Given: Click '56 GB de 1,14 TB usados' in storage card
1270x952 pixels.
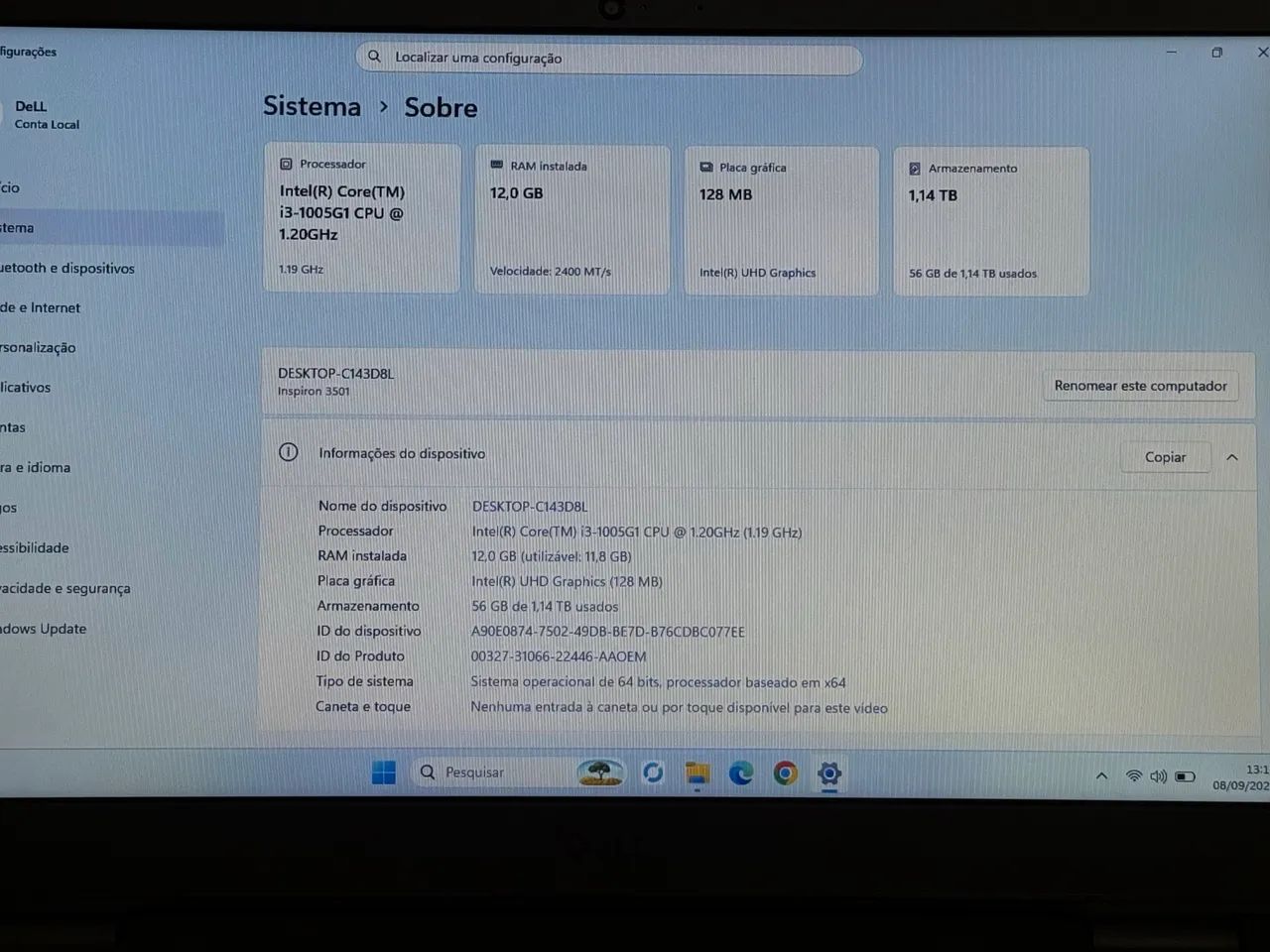Looking at the screenshot, I should point(972,274).
